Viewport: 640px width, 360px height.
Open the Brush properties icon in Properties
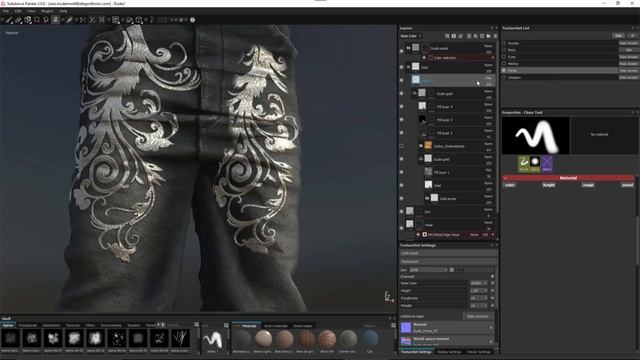(x=524, y=163)
